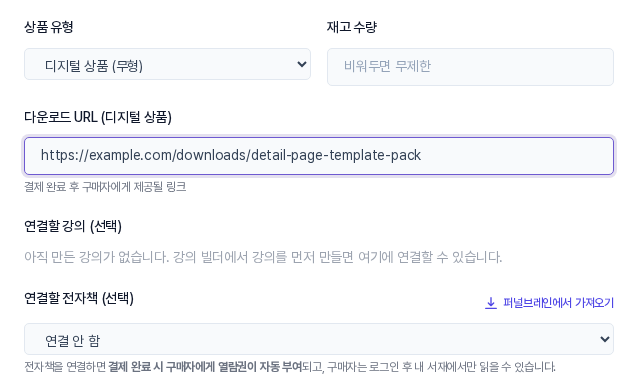Click the 재고 수량 input field

click(x=470, y=67)
